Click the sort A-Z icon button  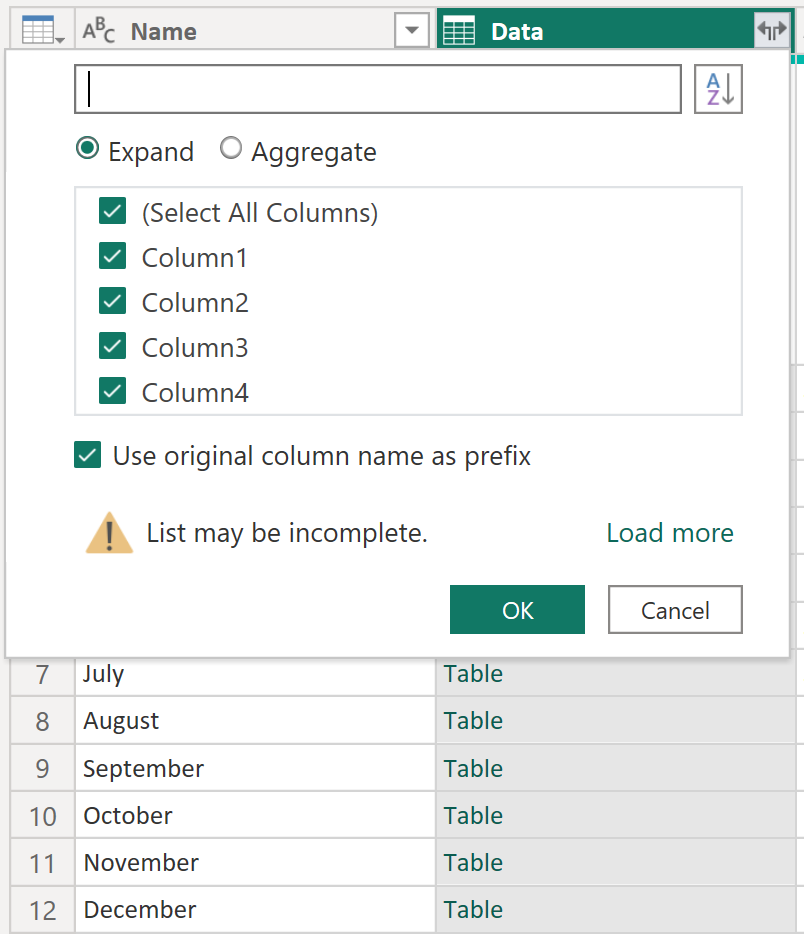pyautogui.click(x=718, y=89)
